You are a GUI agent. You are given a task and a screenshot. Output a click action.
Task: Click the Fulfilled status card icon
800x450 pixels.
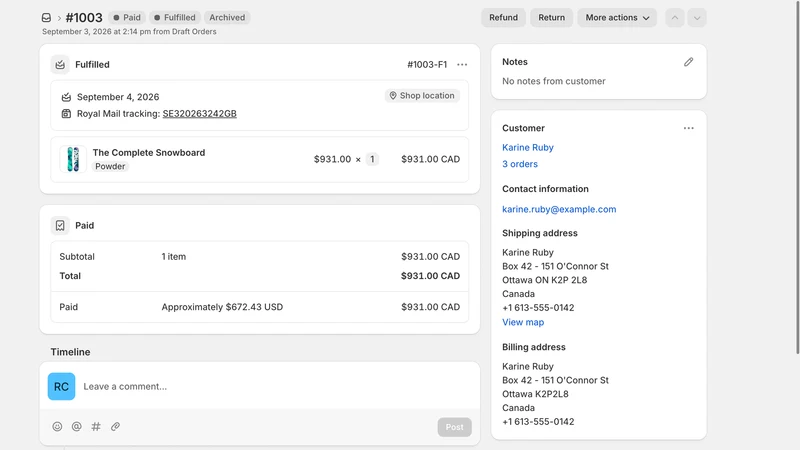click(60, 65)
